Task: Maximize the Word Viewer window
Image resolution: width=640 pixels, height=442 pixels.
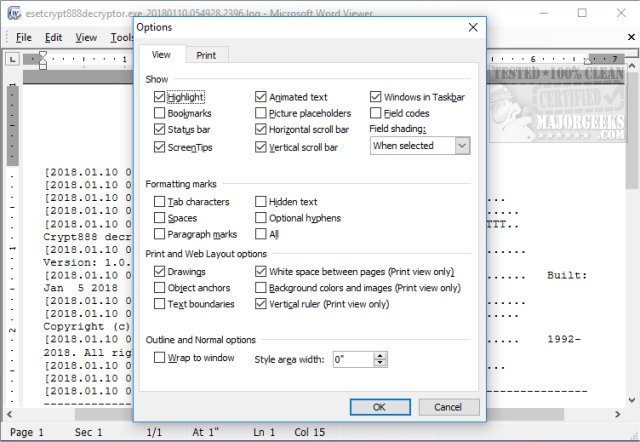Action: coord(582,13)
